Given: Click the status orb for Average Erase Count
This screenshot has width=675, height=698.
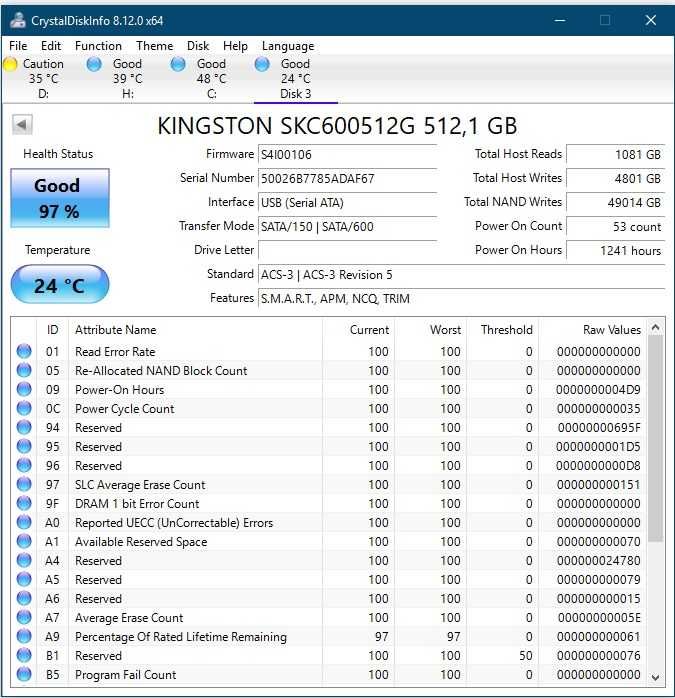Looking at the screenshot, I should [24, 617].
